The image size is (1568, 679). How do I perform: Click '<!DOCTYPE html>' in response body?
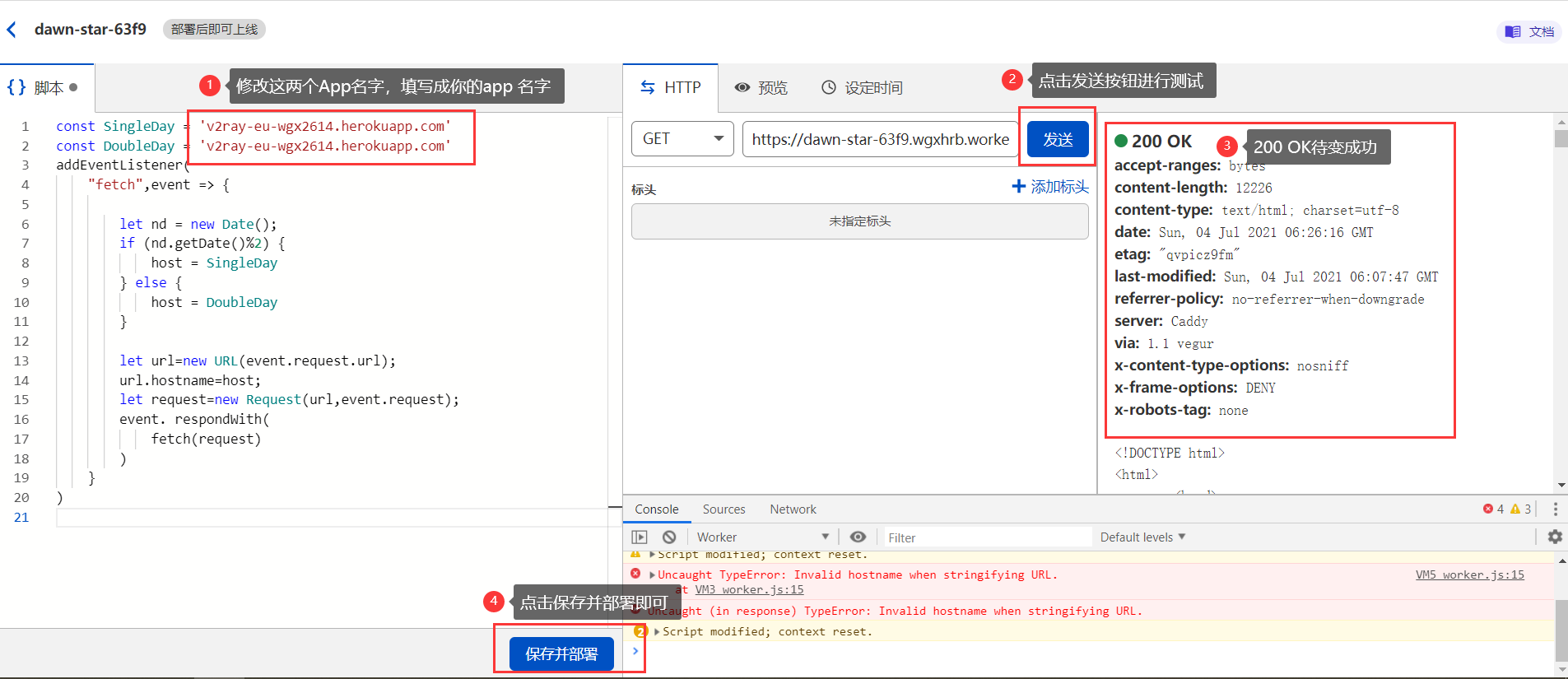tap(1170, 453)
